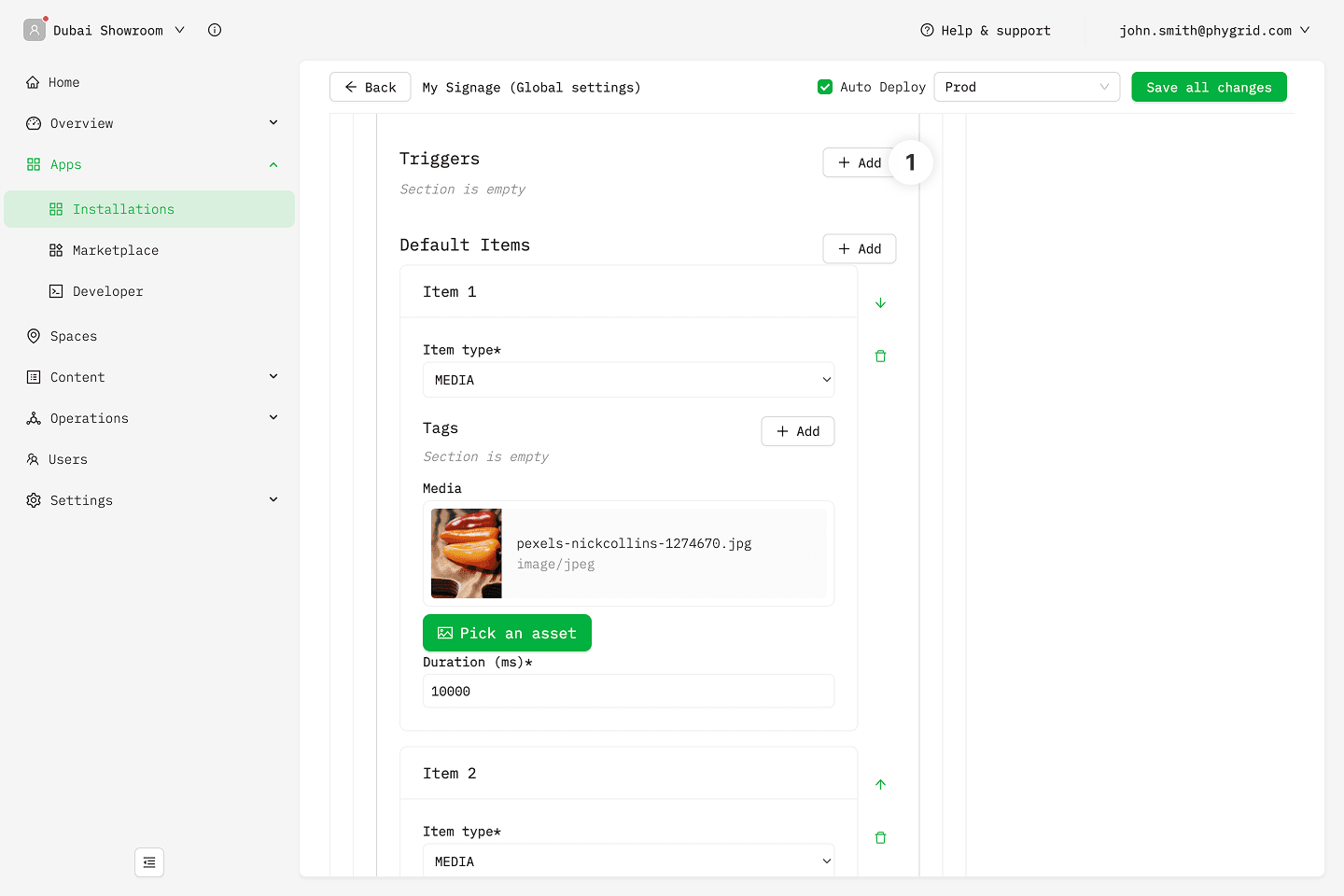
Task: Delete Item 1 using trash icon
Action: click(x=880, y=356)
